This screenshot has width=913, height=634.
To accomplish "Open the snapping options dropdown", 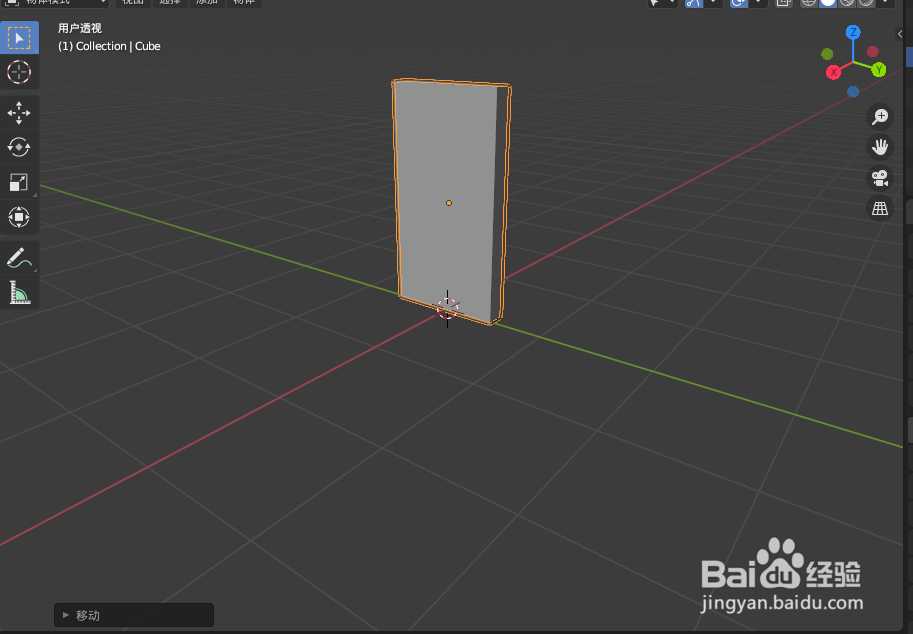I will [713, 3].
